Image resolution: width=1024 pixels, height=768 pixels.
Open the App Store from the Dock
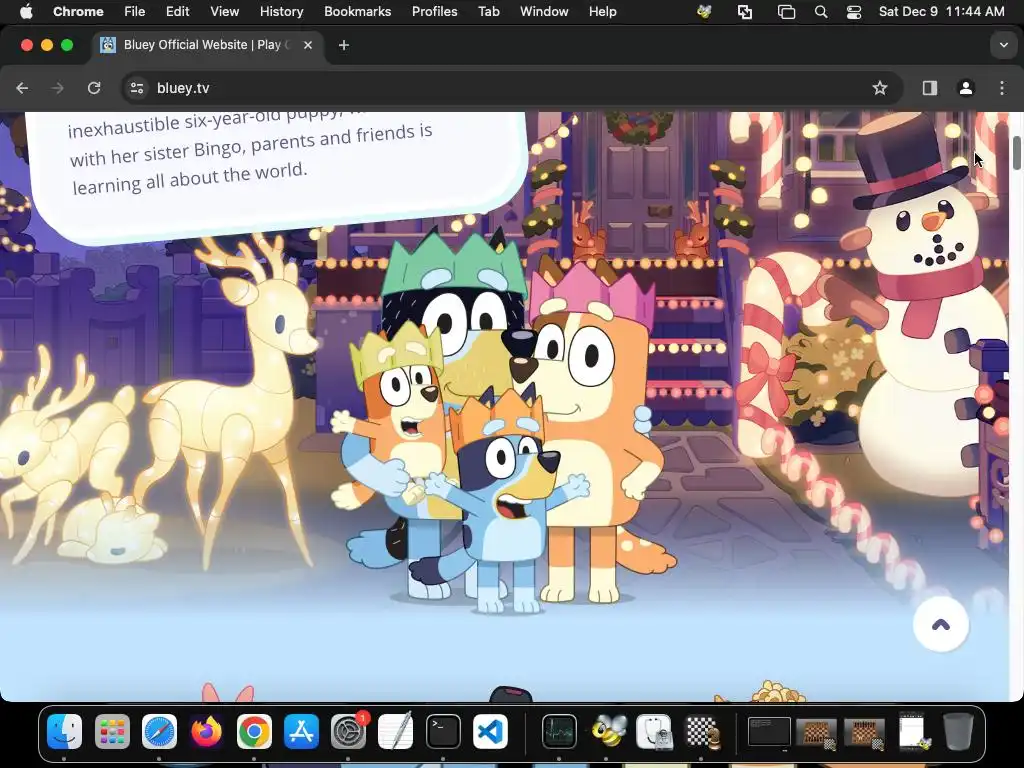point(301,731)
